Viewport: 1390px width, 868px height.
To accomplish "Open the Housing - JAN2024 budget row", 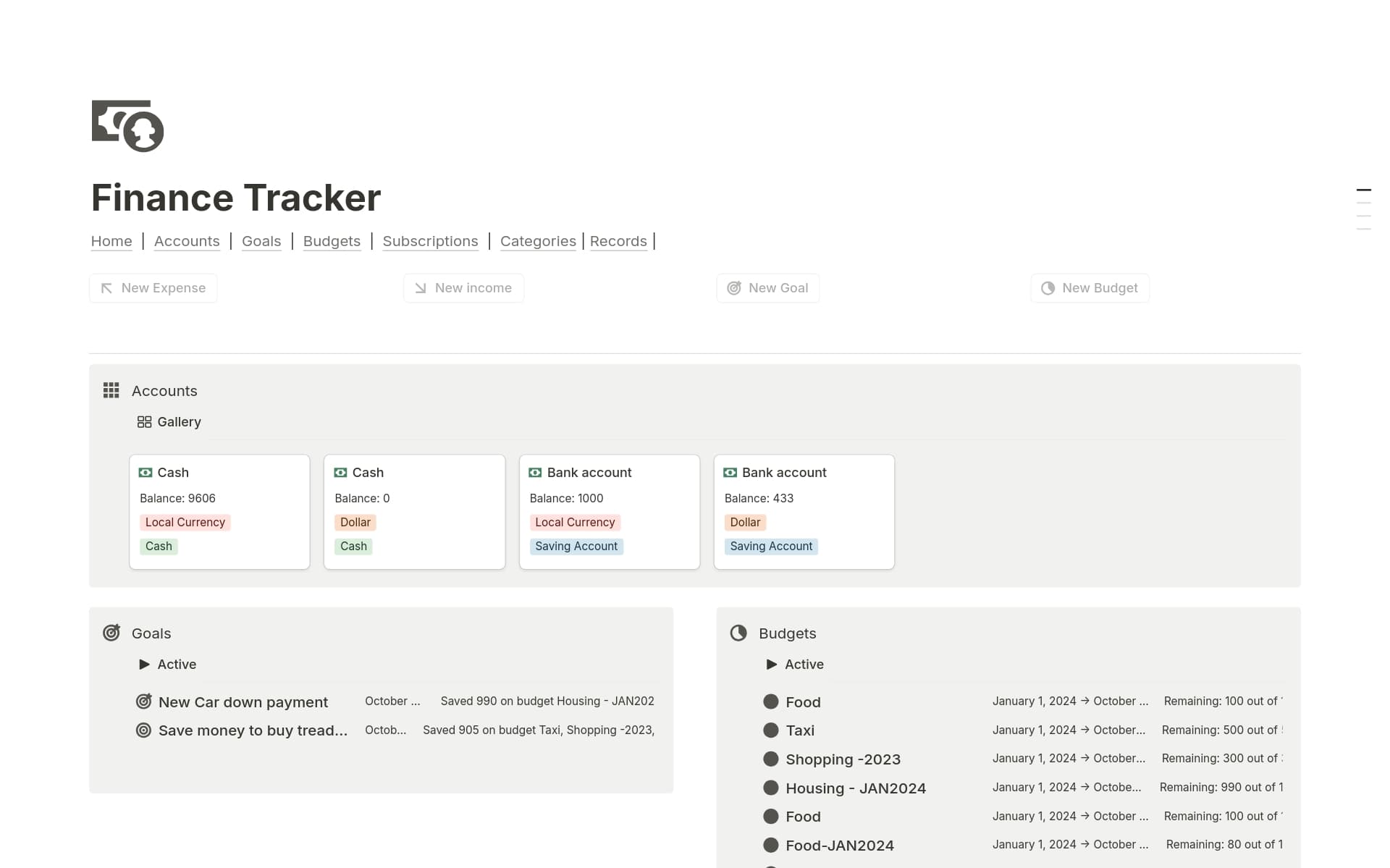I will (x=1022, y=788).
